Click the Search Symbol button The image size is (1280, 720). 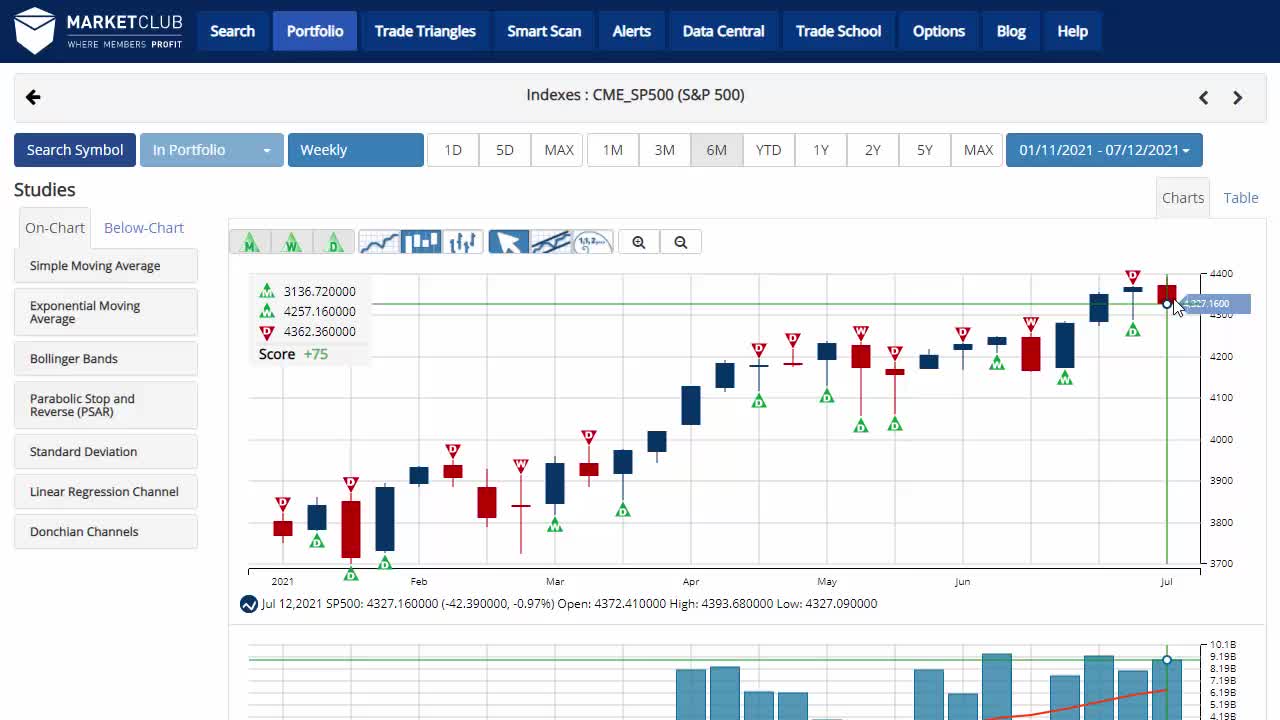(x=75, y=150)
